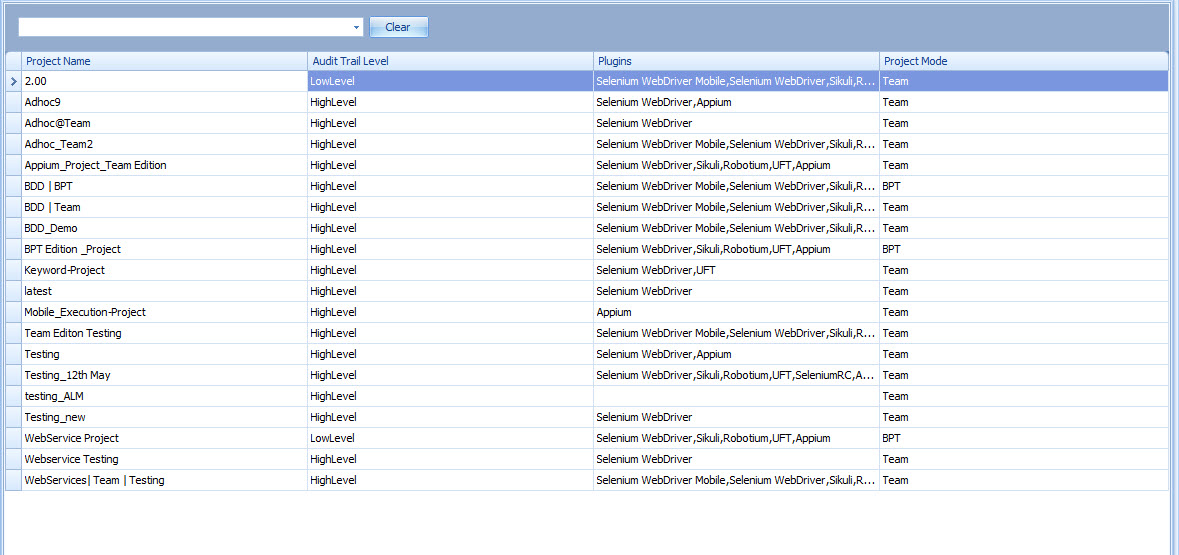Click HighLevel cell in Adhoc9 row
The height and width of the screenshot is (555, 1179).
pyautogui.click(x=450, y=102)
